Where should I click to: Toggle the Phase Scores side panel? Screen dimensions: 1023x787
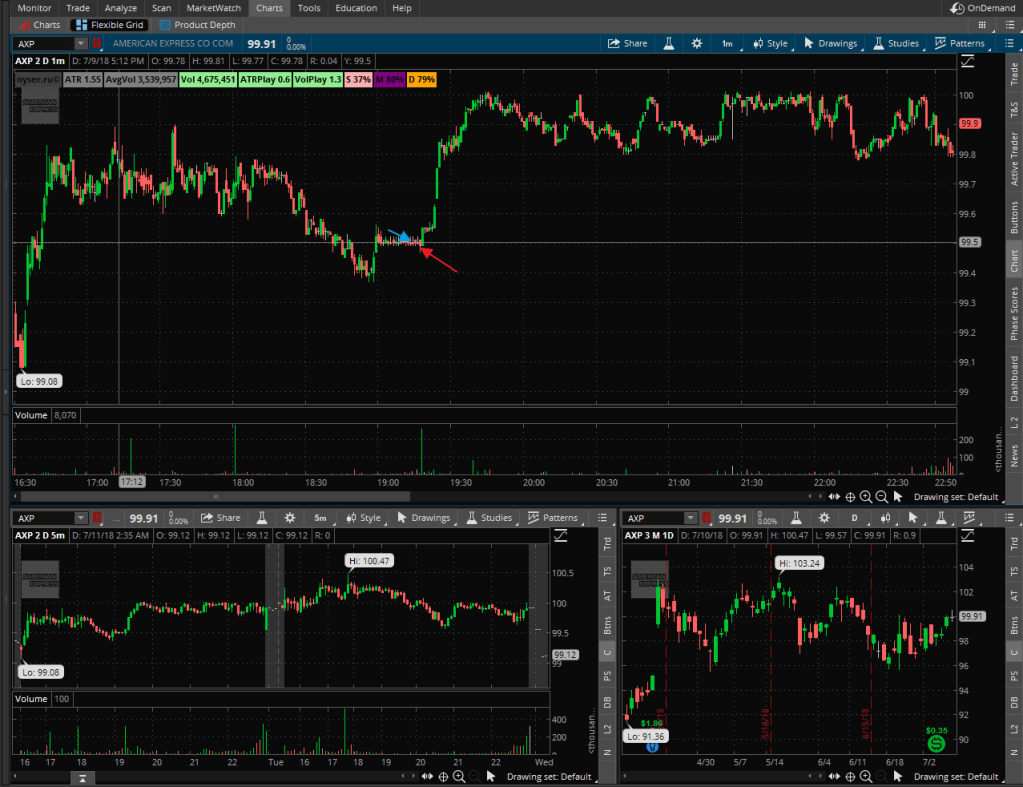coord(1014,311)
